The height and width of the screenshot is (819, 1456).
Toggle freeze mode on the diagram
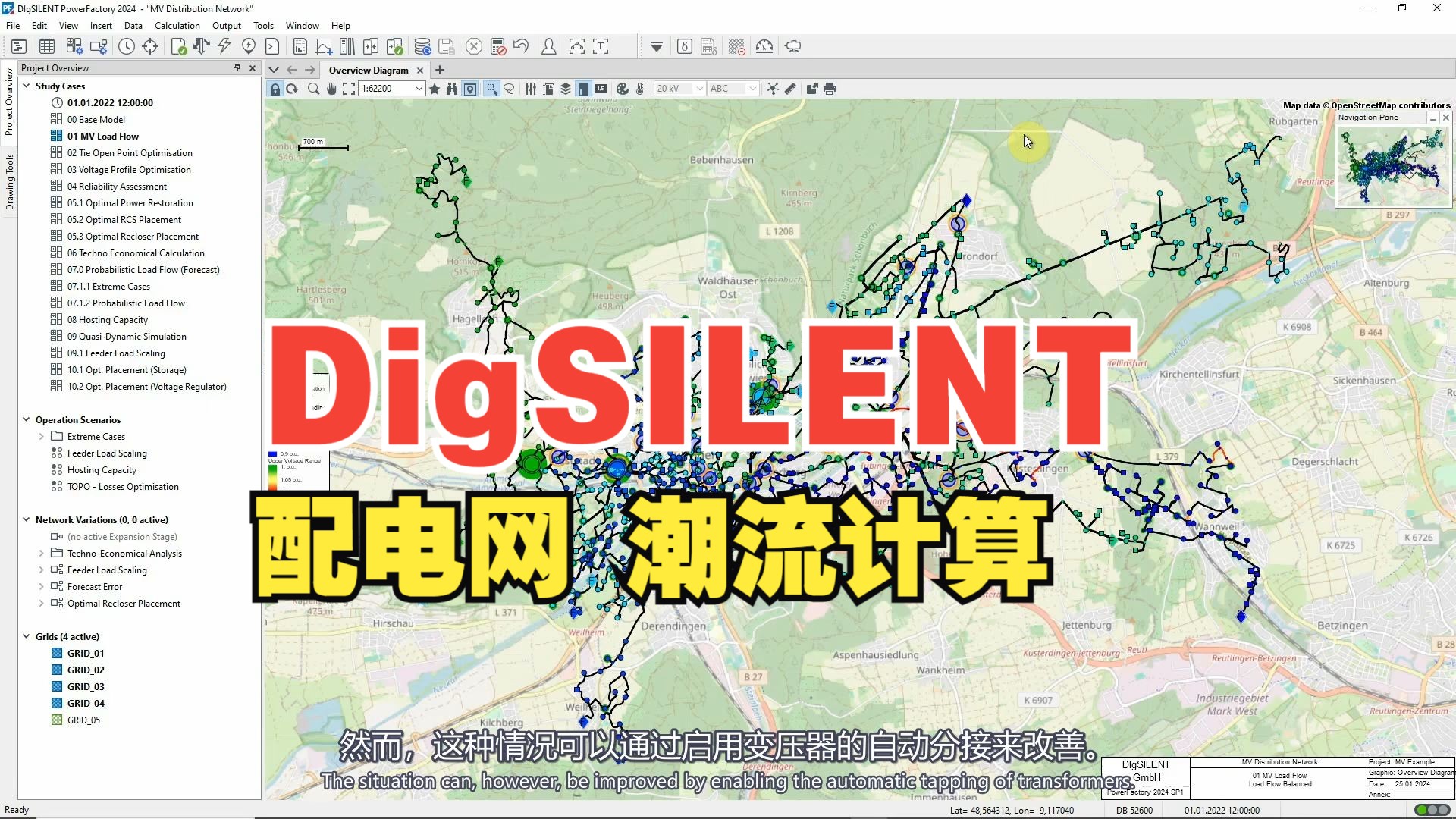click(275, 89)
